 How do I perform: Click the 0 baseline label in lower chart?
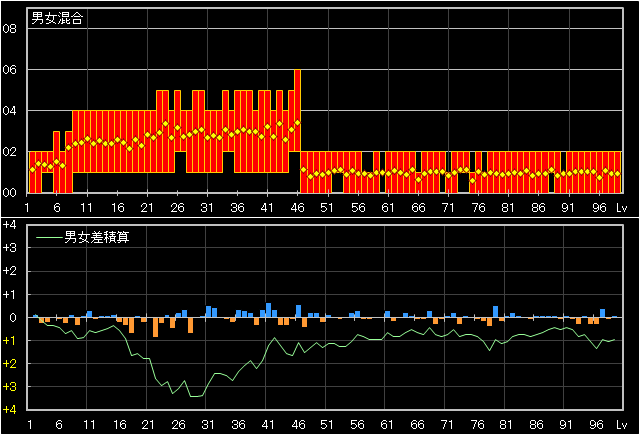[x=13, y=317]
